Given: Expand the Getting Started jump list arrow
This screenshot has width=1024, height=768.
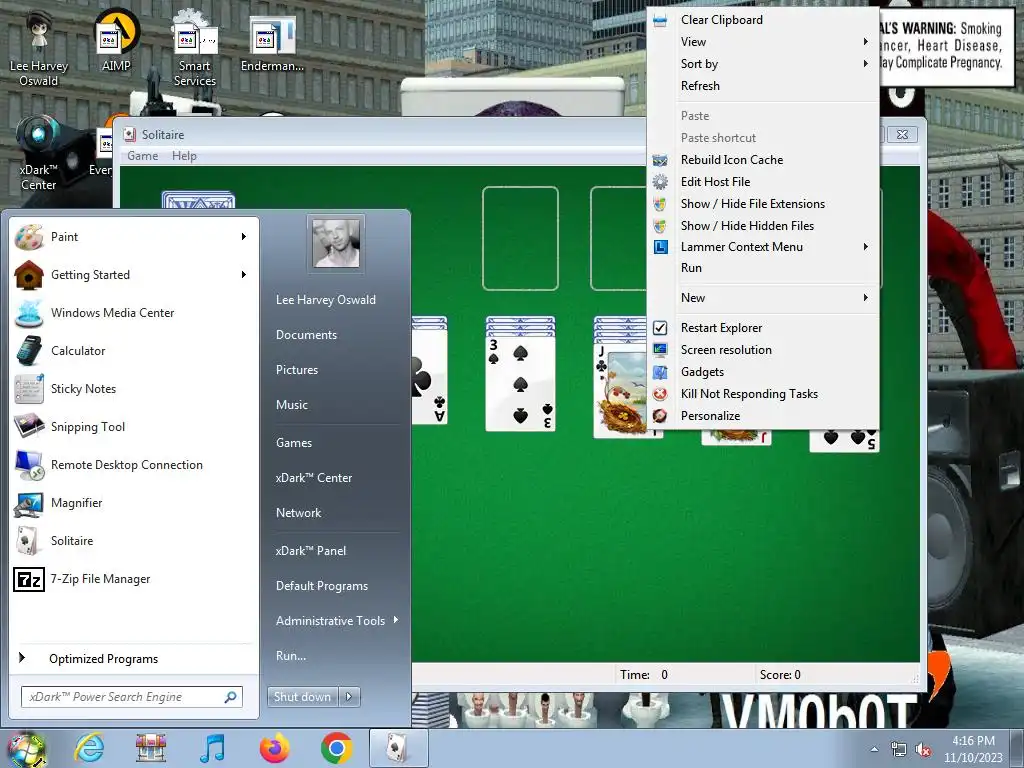Looking at the screenshot, I should (244, 275).
